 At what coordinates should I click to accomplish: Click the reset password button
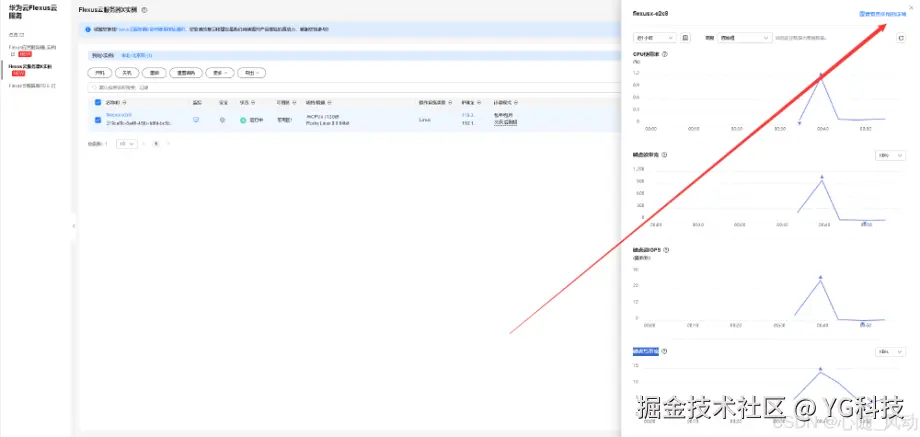click(186, 73)
